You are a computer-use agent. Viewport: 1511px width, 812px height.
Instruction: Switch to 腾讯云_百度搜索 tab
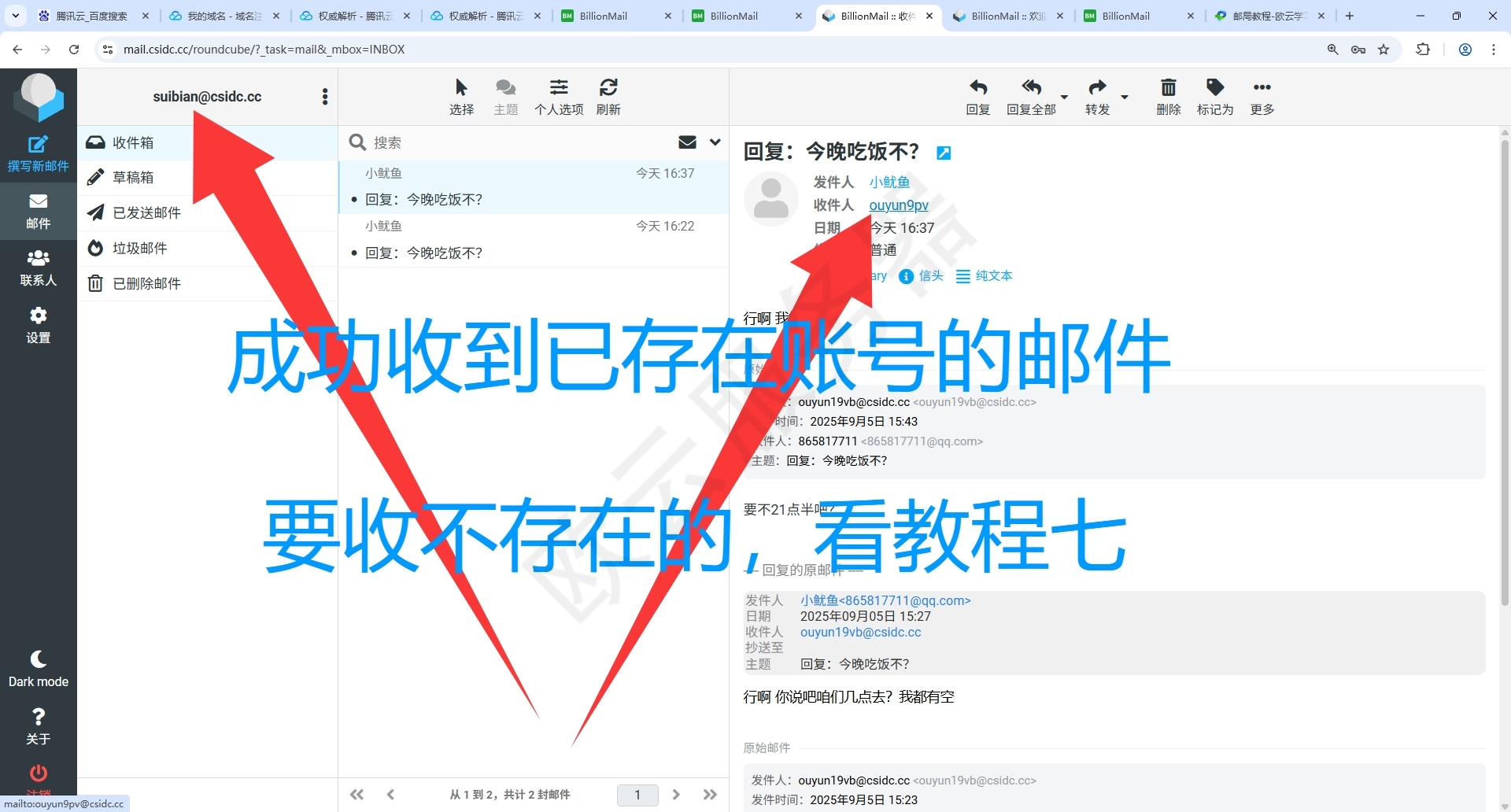pos(92,16)
